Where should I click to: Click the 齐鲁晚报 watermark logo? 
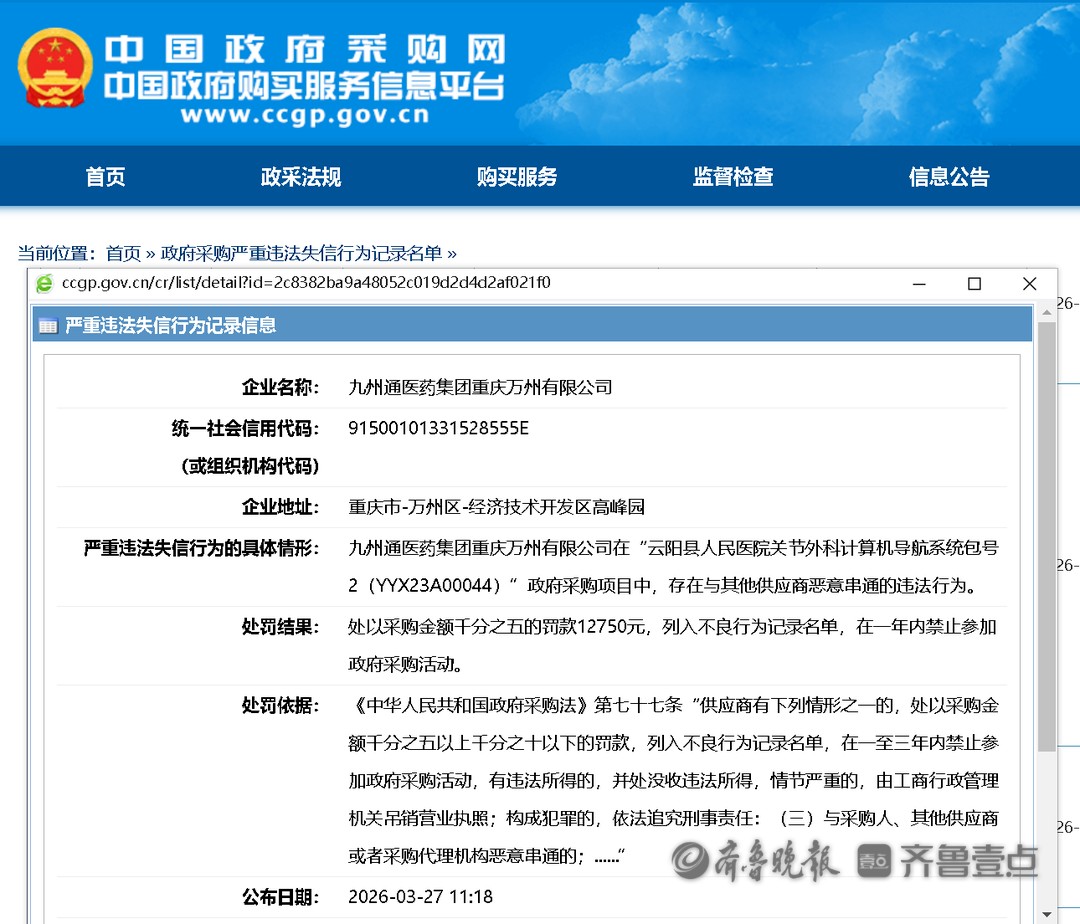click(x=755, y=860)
